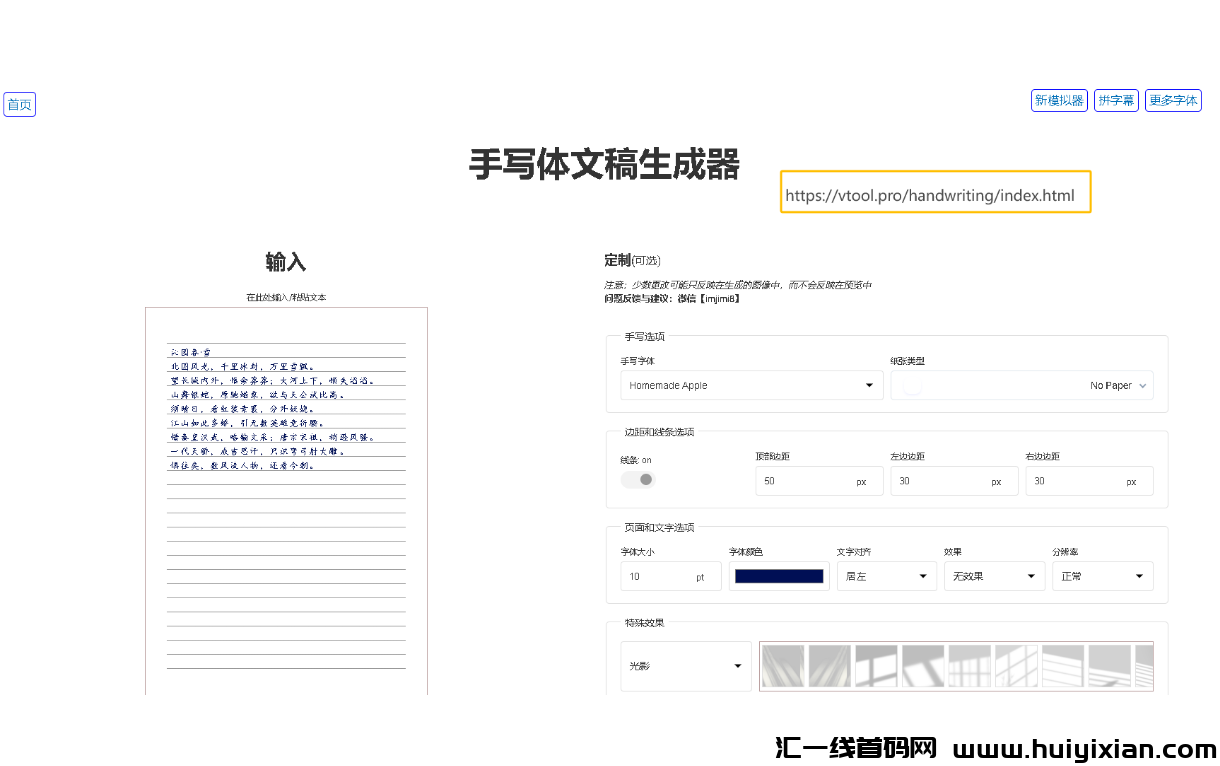Click the 拼字幕 button

(1116, 100)
